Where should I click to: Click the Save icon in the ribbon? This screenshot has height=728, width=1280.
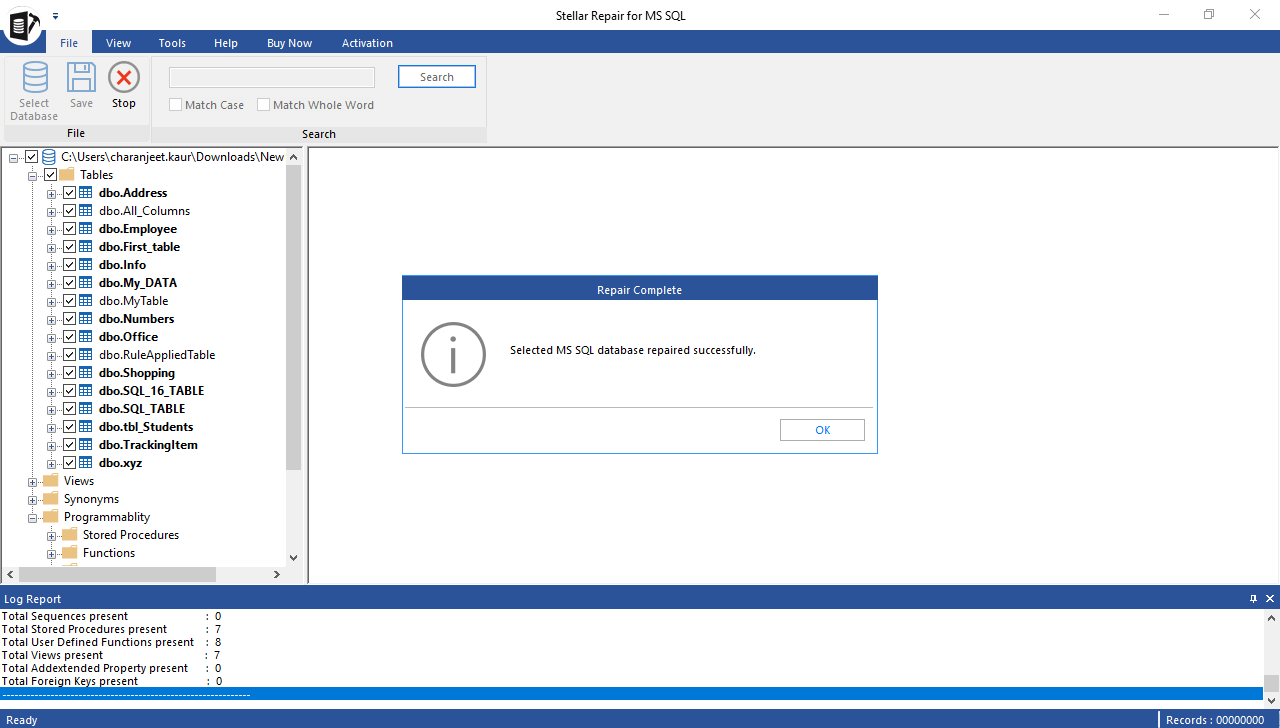pos(81,78)
